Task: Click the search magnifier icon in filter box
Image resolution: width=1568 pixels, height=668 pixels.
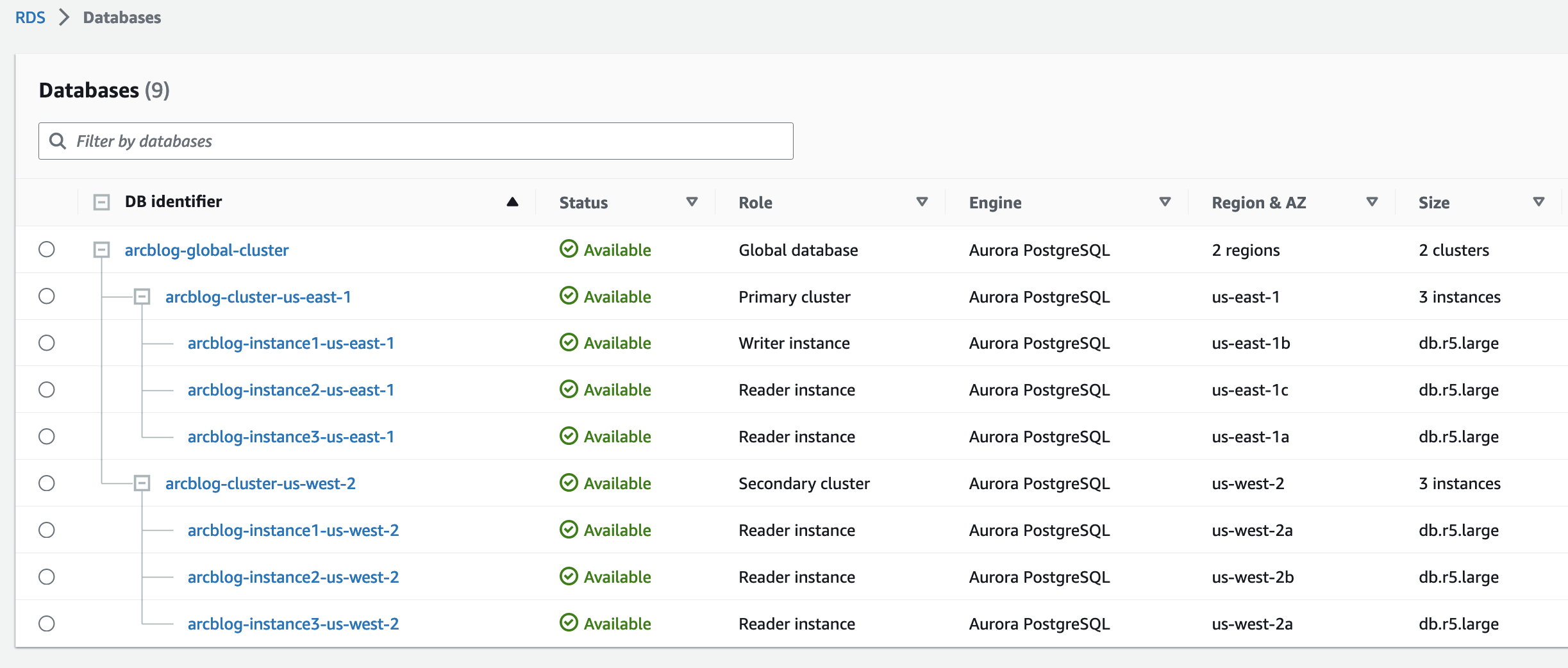Action: (58, 141)
